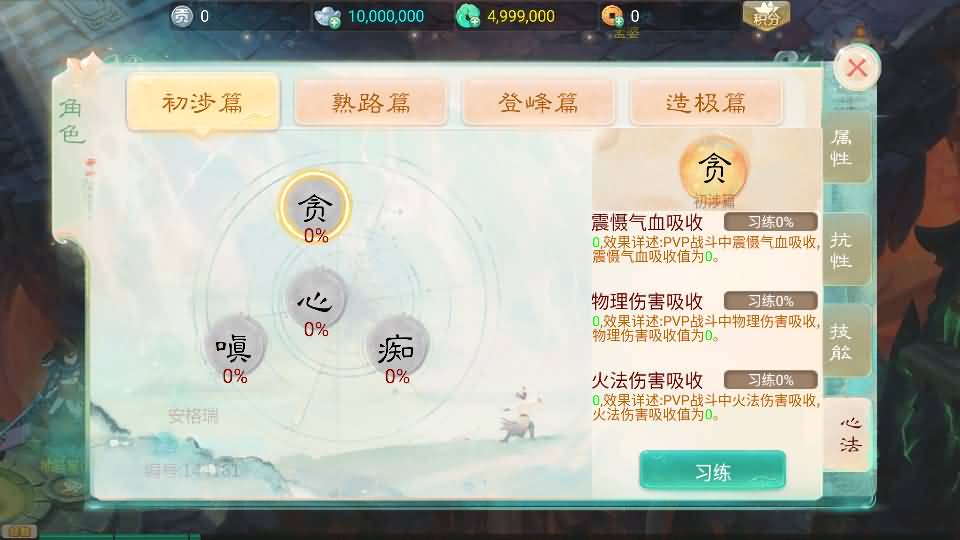960x540 pixels.
Task: Open the 造极篇 tab
Action: (707, 102)
